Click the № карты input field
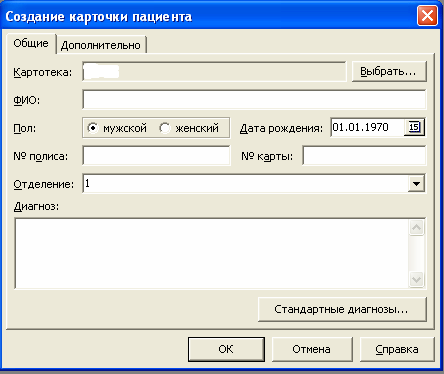This screenshot has width=444, height=374. pos(364,155)
